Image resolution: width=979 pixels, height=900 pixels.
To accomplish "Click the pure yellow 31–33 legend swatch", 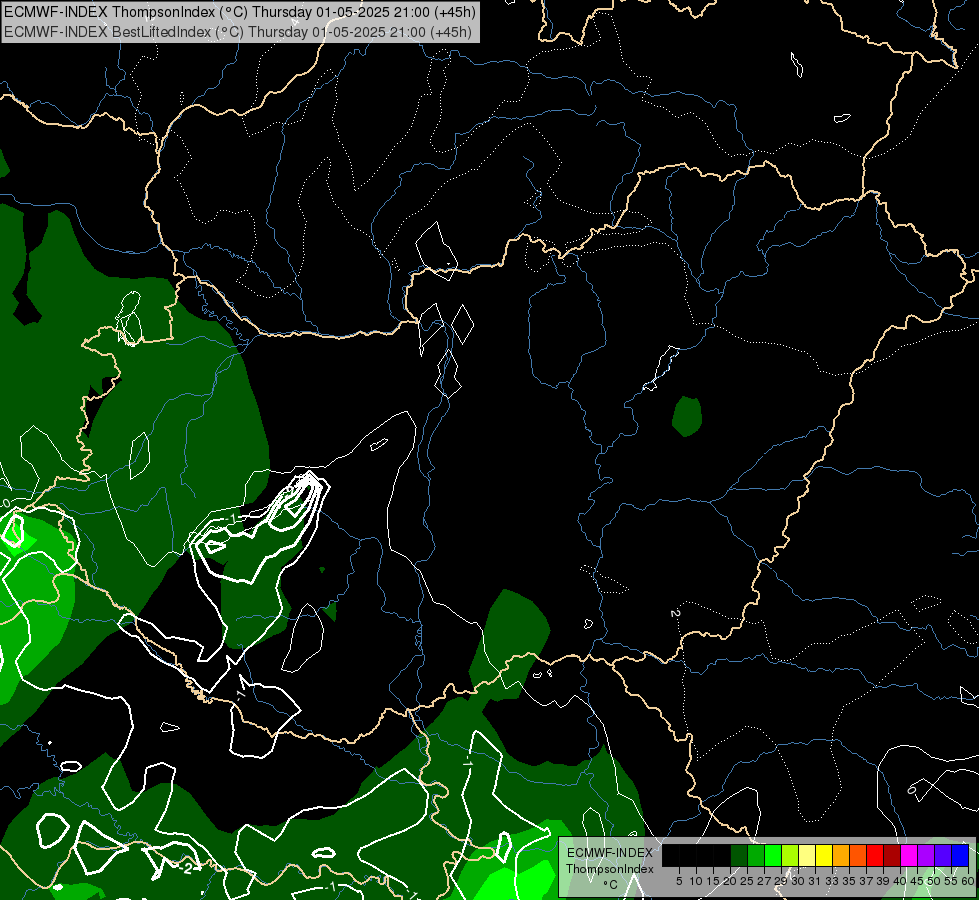I will pyautogui.click(x=824, y=856).
